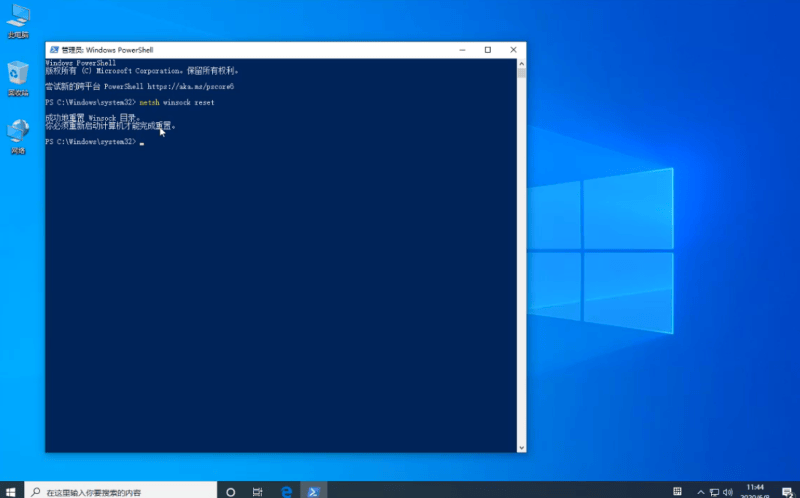This screenshot has width=800, height=498.
Task: Select the PowerShell taskbar button
Action: click(x=313, y=491)
